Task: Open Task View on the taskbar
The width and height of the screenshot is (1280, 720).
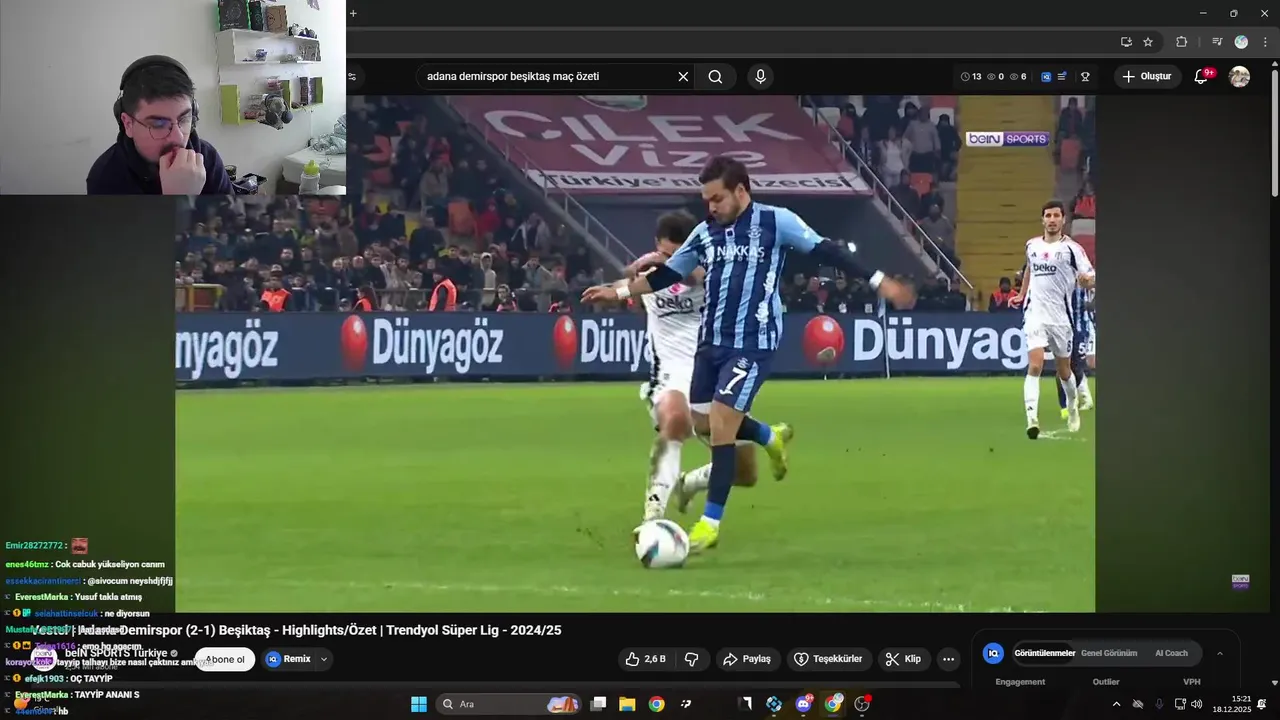Action: [x=598, y=704]
